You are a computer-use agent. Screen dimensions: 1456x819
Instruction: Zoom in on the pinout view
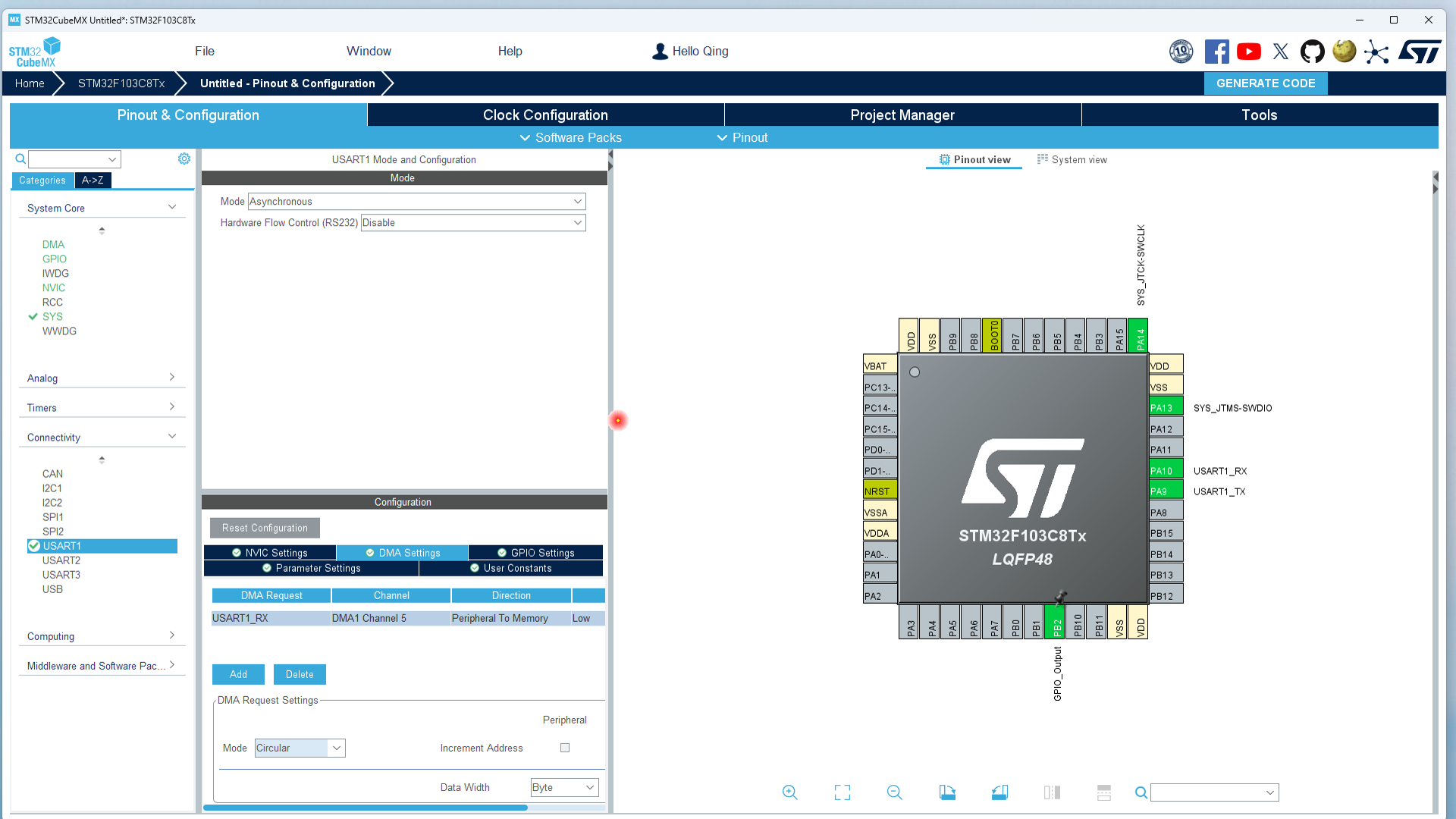click(789, 792)
